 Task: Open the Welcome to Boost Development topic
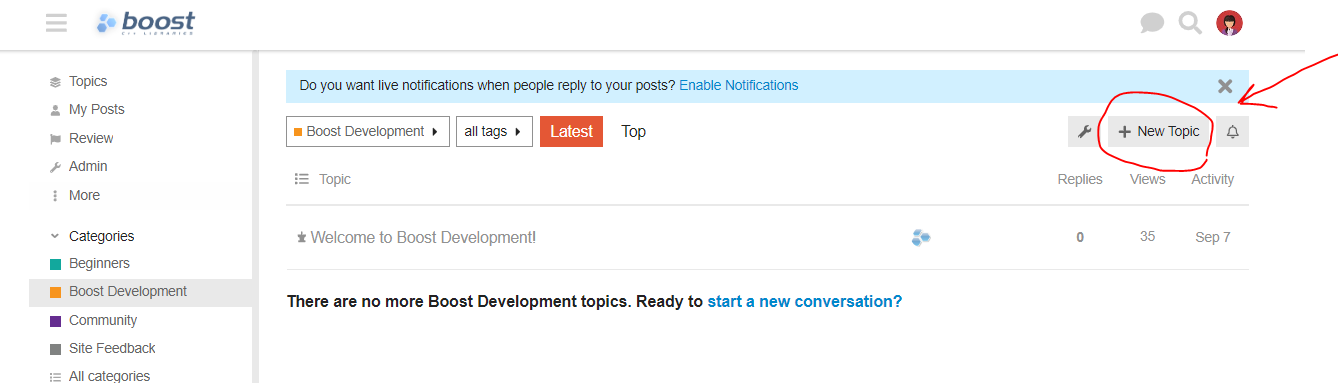click(423, 237)
